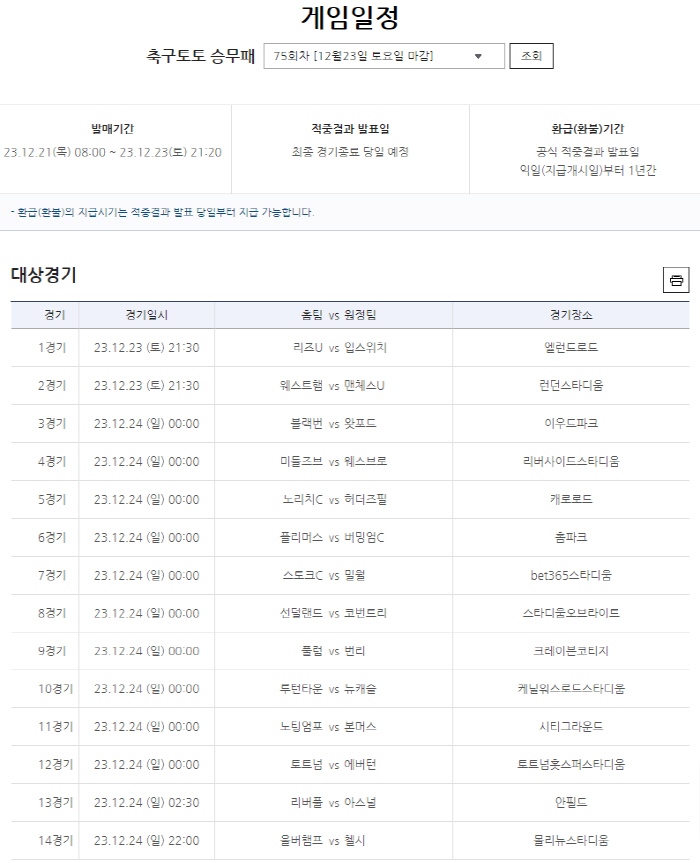
Task: Open the 75회차 round selection dropdown
Action: tap(384, 56)
